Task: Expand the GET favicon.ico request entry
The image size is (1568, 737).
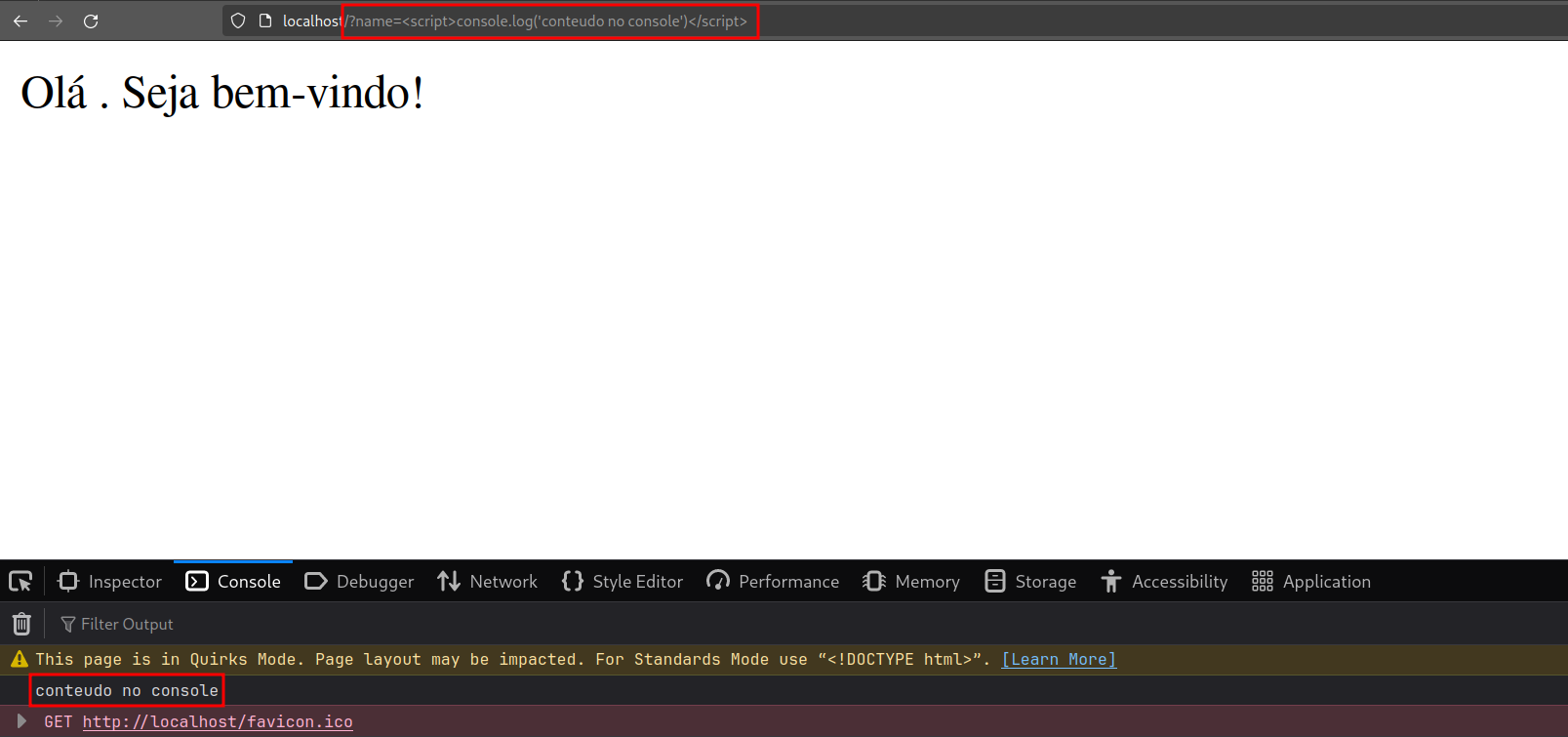Action: click(x=21, y=721)
